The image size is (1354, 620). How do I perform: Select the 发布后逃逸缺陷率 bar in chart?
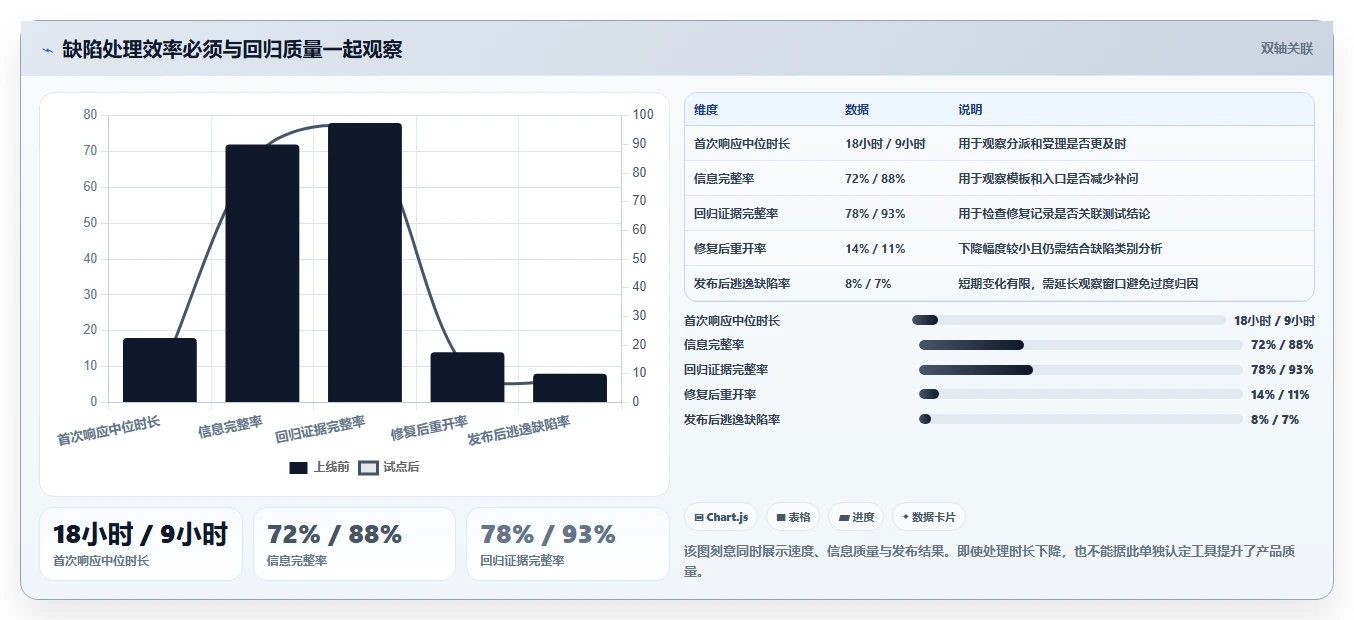point(570,388)
